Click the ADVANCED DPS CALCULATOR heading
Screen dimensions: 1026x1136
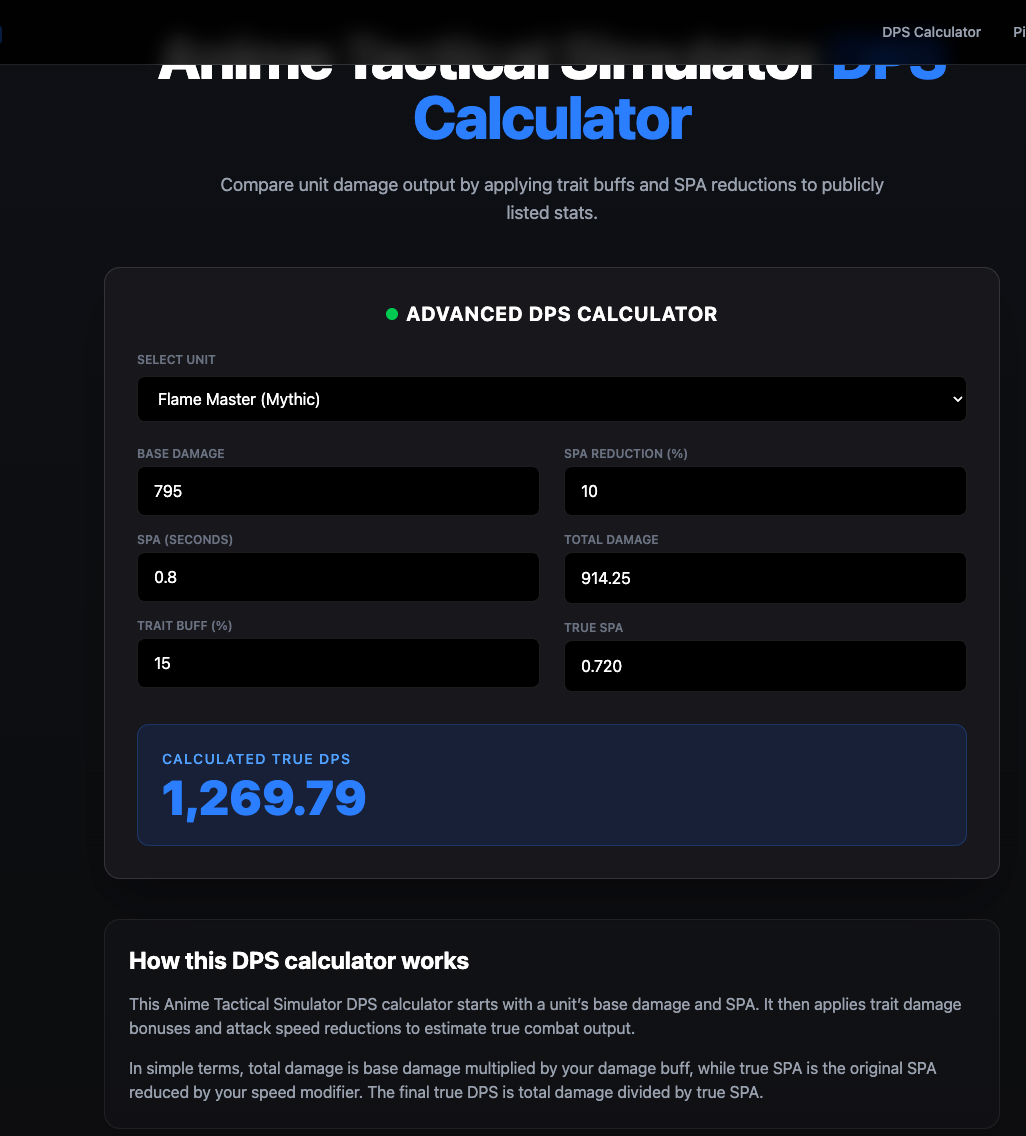pos(562,313)
